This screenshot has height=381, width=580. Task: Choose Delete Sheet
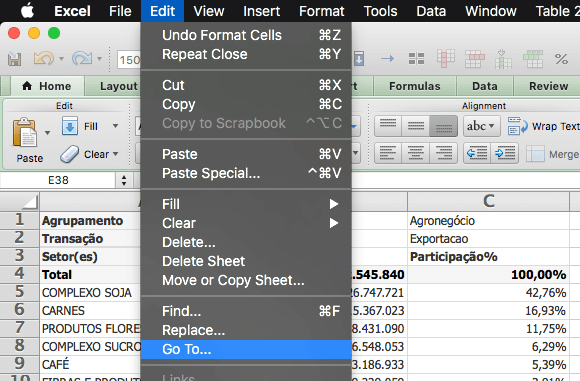pos(246,261)
